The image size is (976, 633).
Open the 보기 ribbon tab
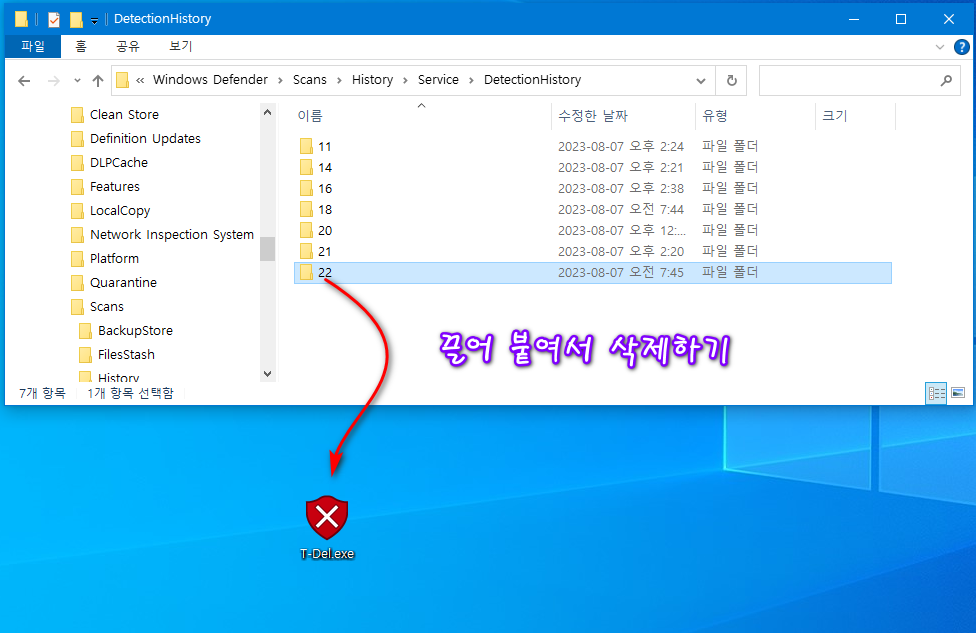click(x=181, y=46)
